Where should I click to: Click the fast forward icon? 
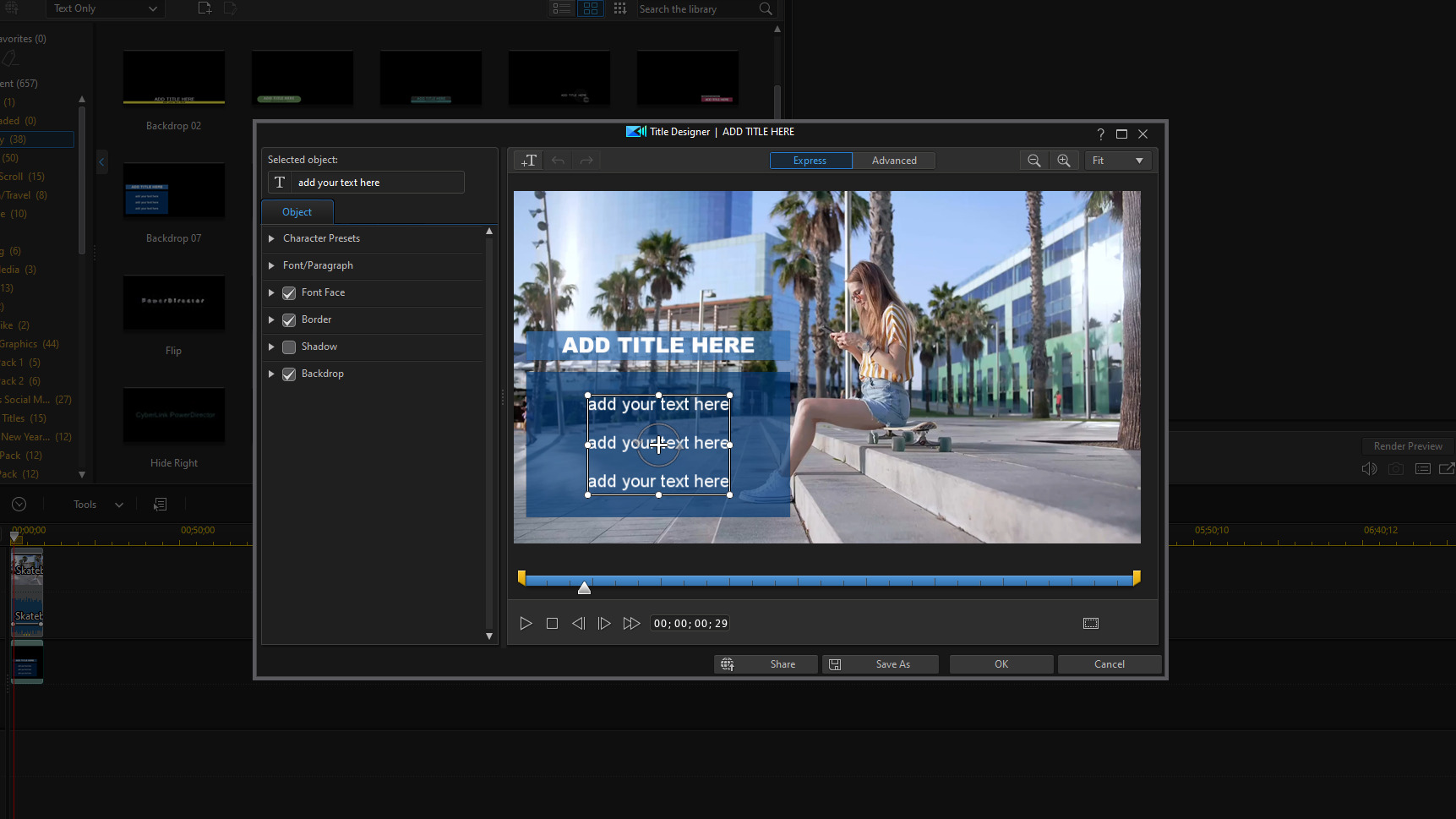(631, 624)
